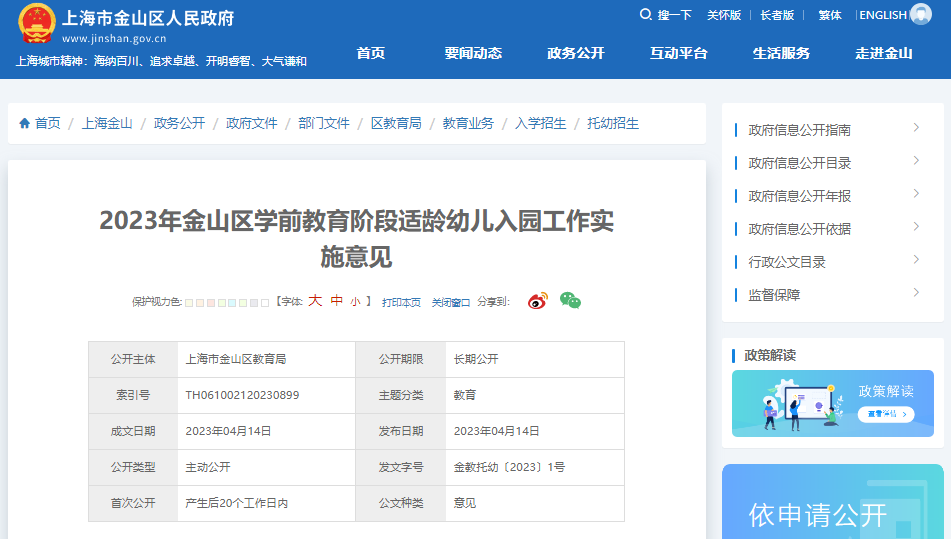
Task: Go to the 走进金山 navigation menu item
Action: tap(884, 53)
